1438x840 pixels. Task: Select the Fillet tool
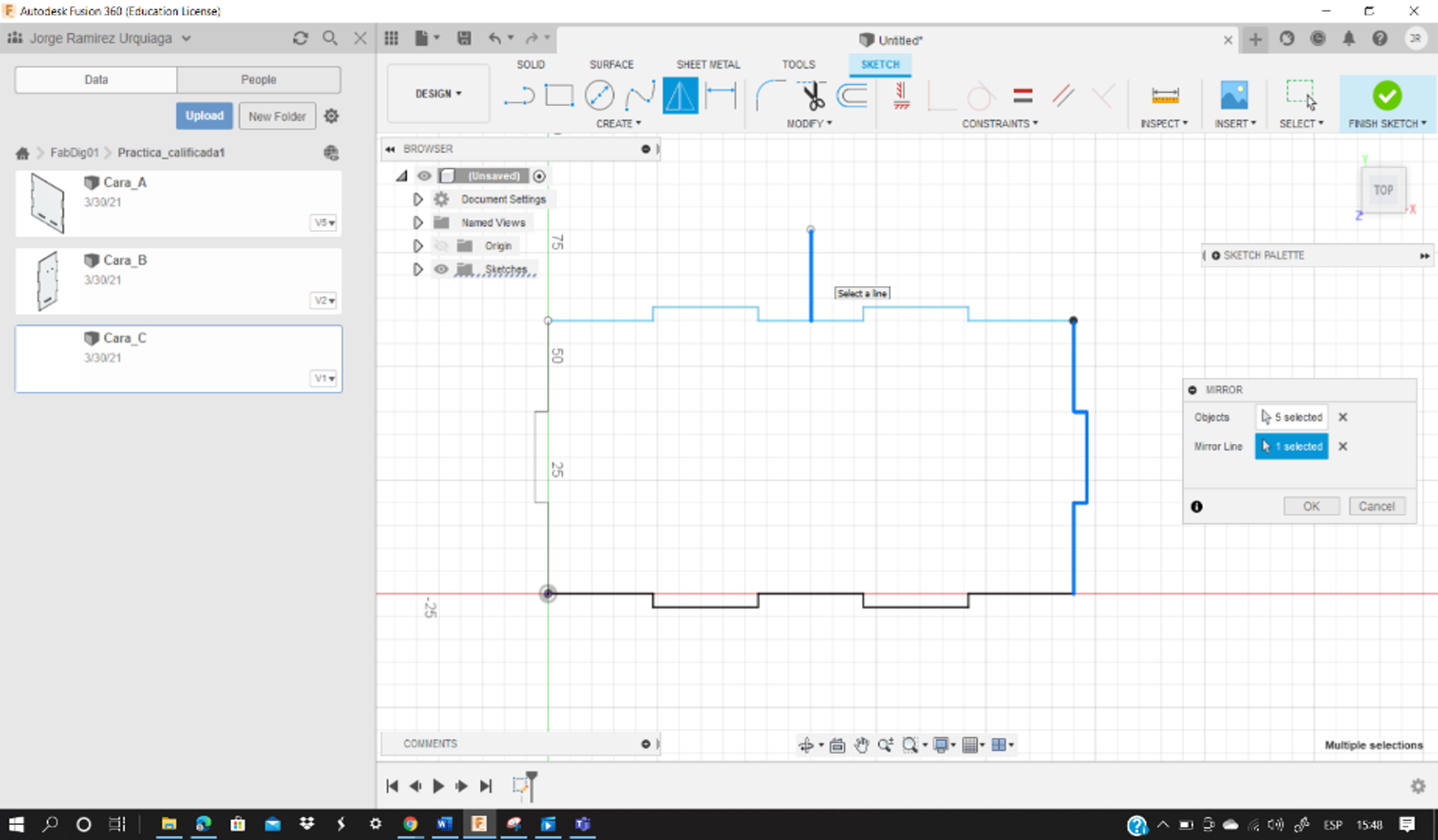click(770, 96)
